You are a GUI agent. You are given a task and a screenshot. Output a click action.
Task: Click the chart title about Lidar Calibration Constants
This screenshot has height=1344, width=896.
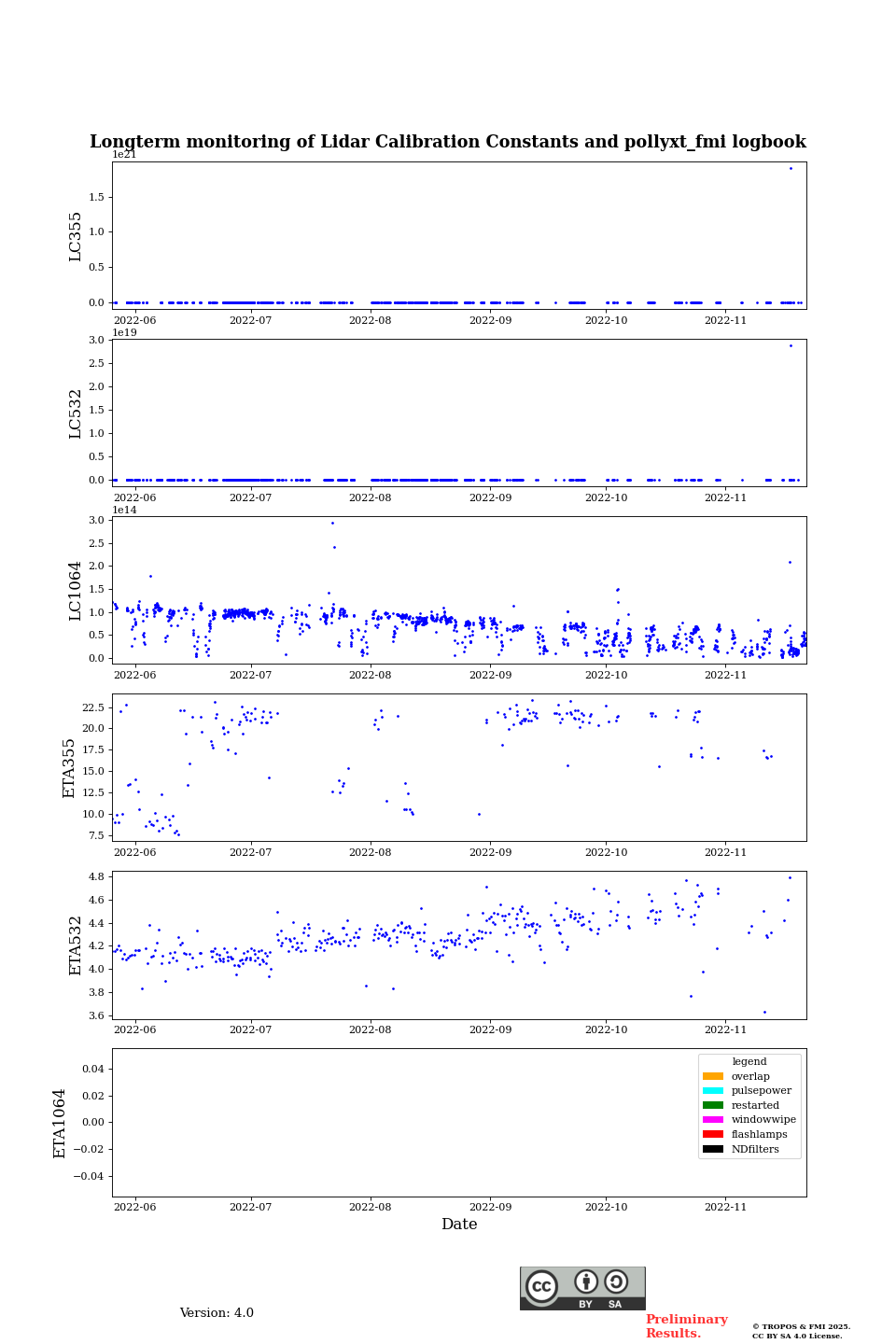[448, 142]
